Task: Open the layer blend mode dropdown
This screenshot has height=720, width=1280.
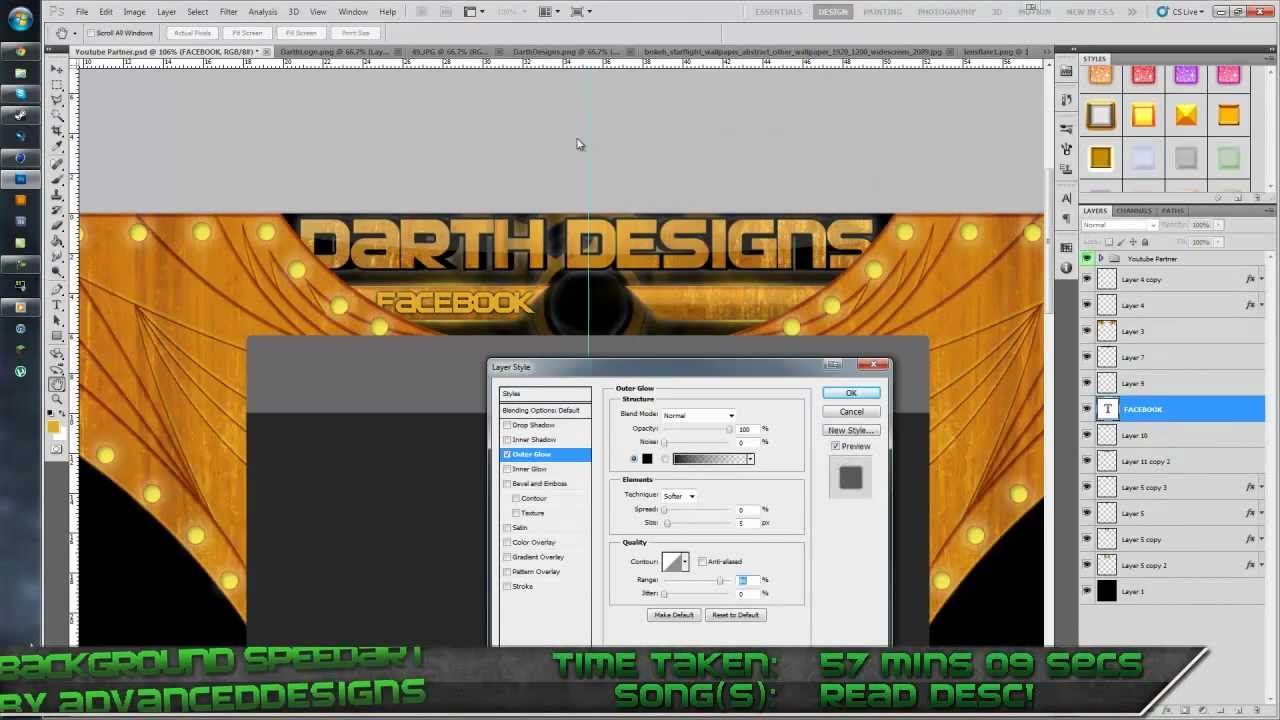Action: click(x=1118, y=225)
